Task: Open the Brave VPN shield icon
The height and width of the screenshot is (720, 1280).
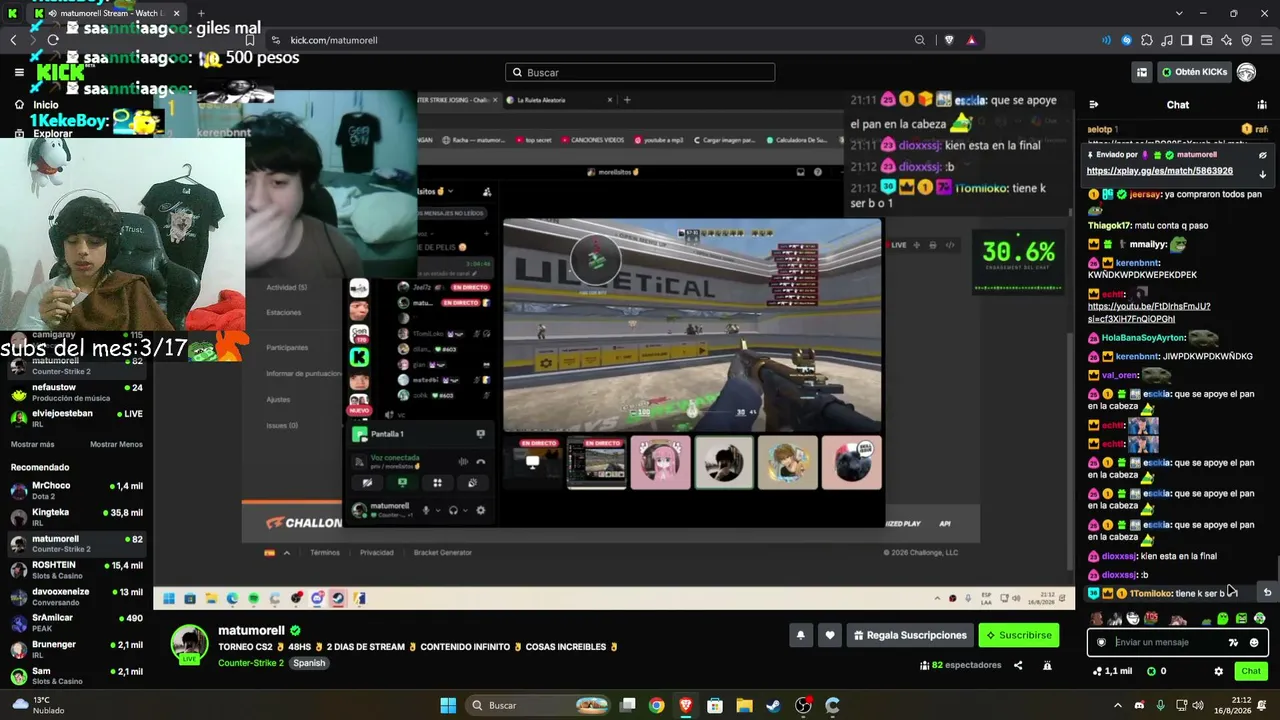Action: click(x=1246, y=40)
